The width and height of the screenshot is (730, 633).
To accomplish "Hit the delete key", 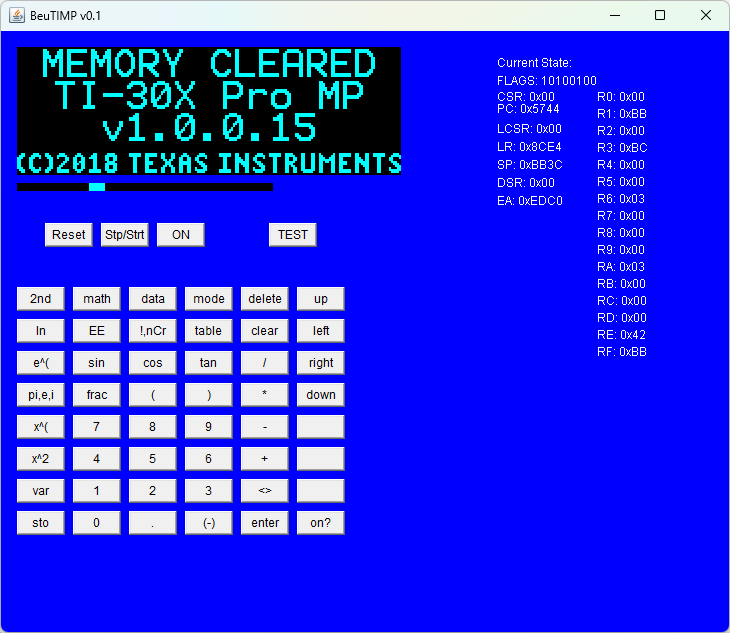I will [265, 299].
